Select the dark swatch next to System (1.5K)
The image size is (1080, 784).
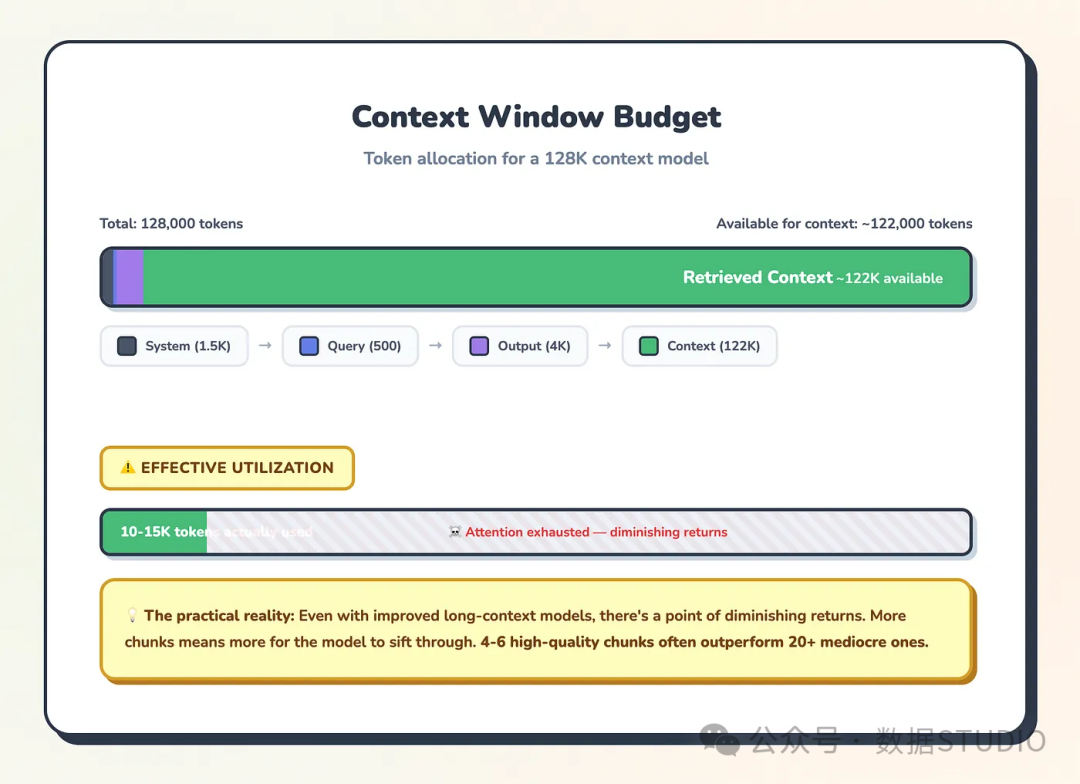tap(127, 346)
